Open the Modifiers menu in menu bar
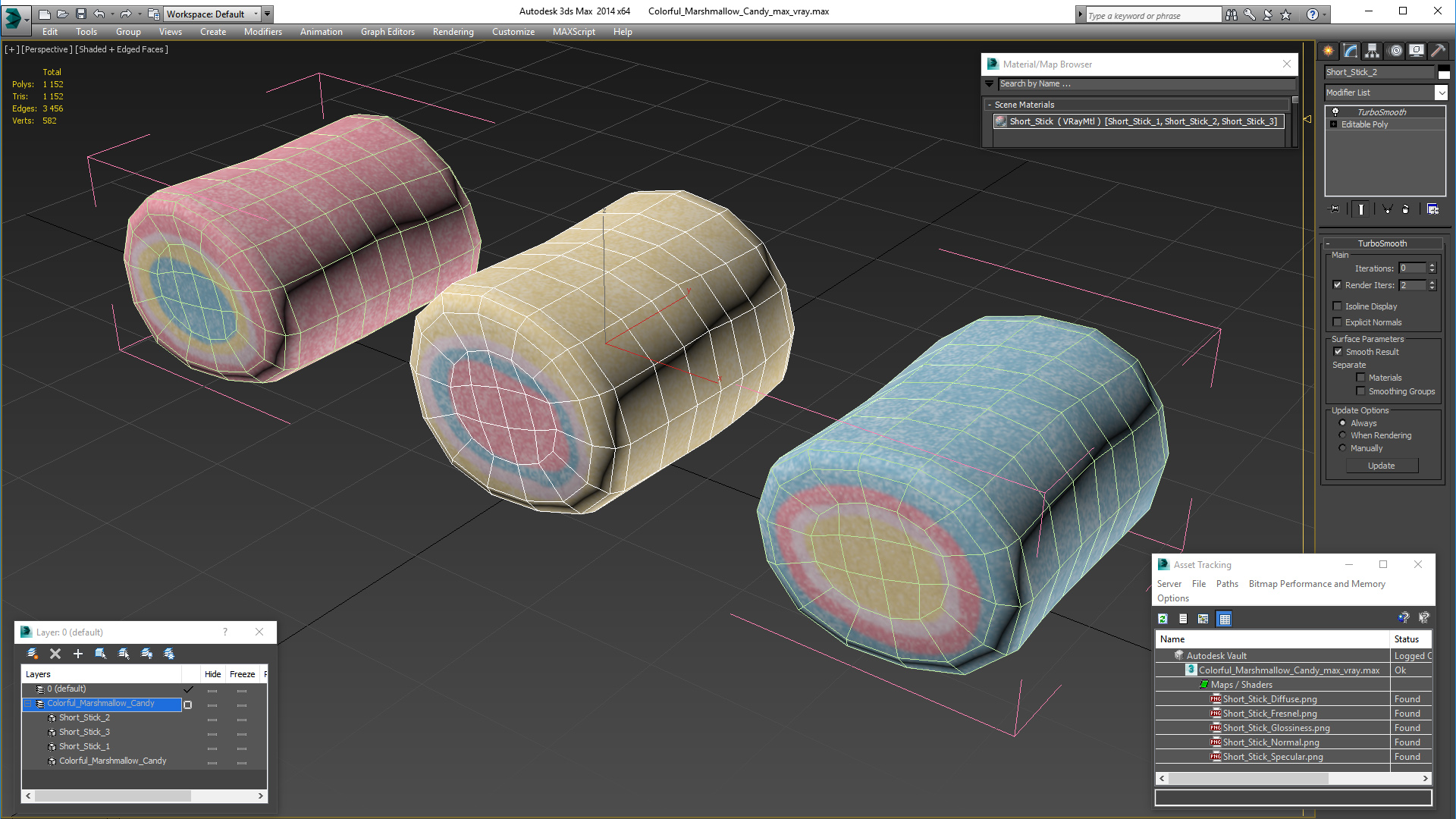Screen dimensions: 1456x819 coord(261,31)
